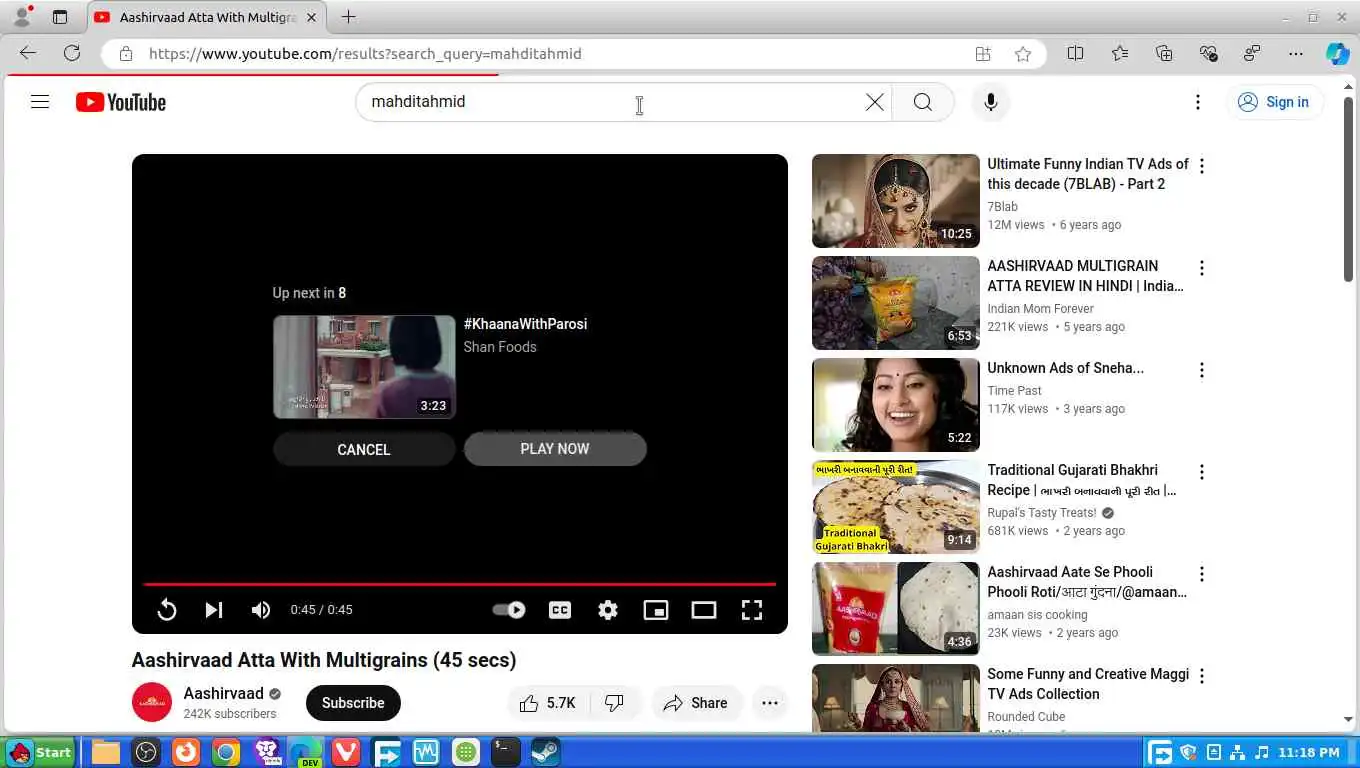This screenshot has height=768, width=1360.
Task: Like the video
Action: 548,703
